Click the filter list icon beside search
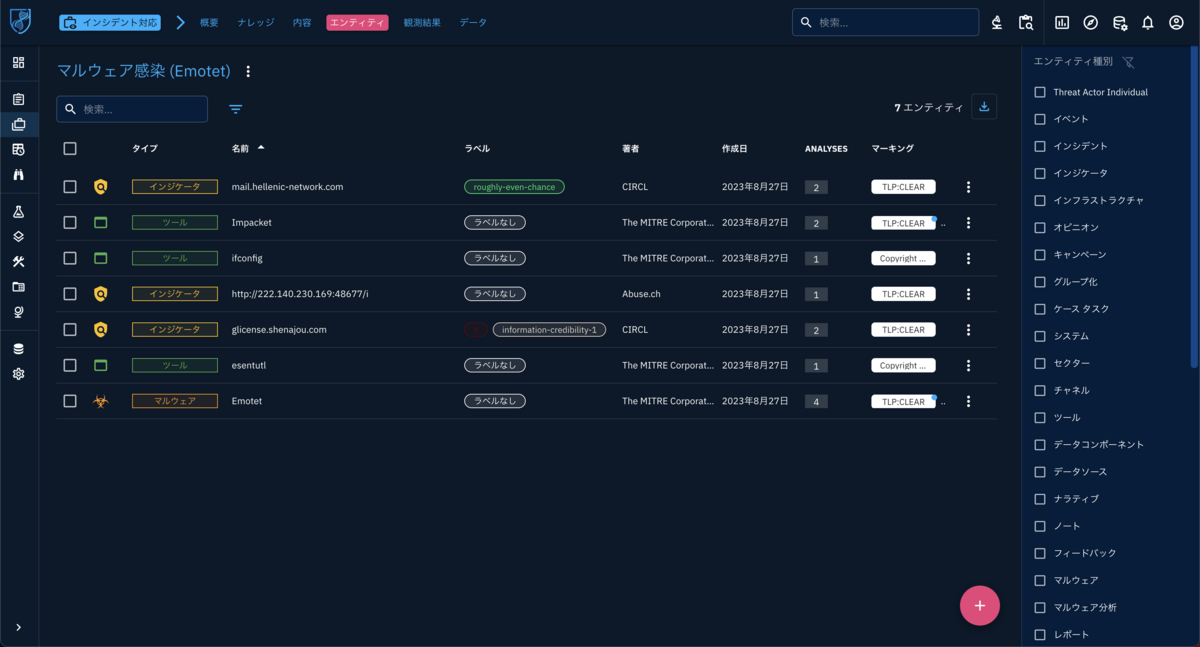Viewport: 1200px width, 647px height. pyautogui.click(x=236, y=109)
